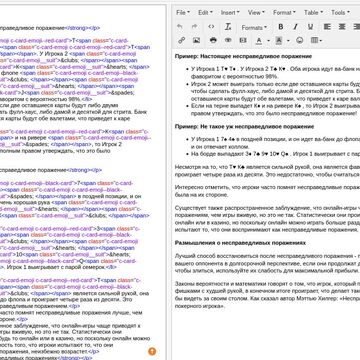
Task: Open the Formats dropdown
Action: tap(254, 27)
